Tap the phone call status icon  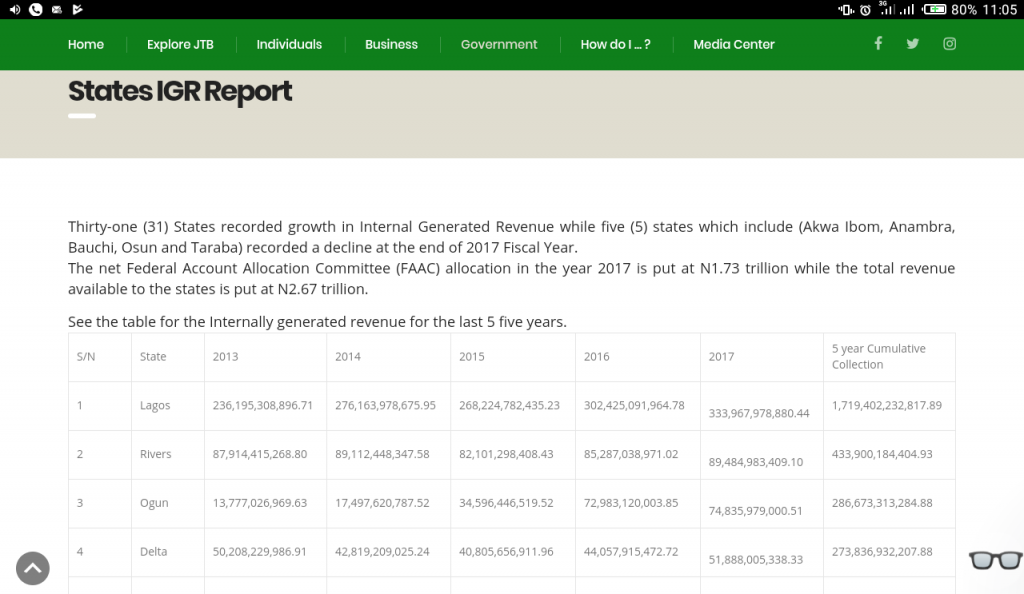[x=36, y=10]
